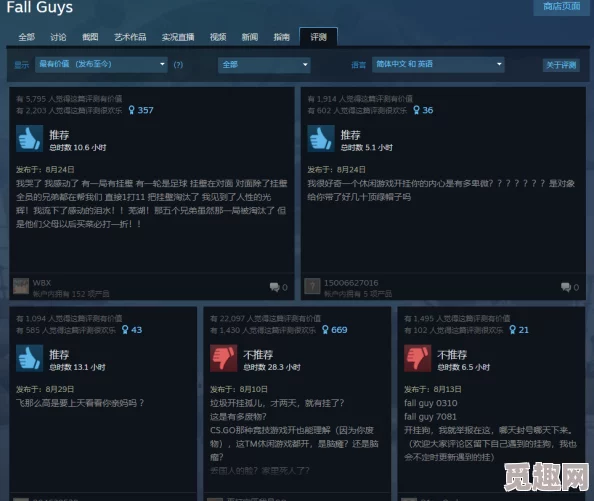Click the award icon next to 669

pos(325,330)
